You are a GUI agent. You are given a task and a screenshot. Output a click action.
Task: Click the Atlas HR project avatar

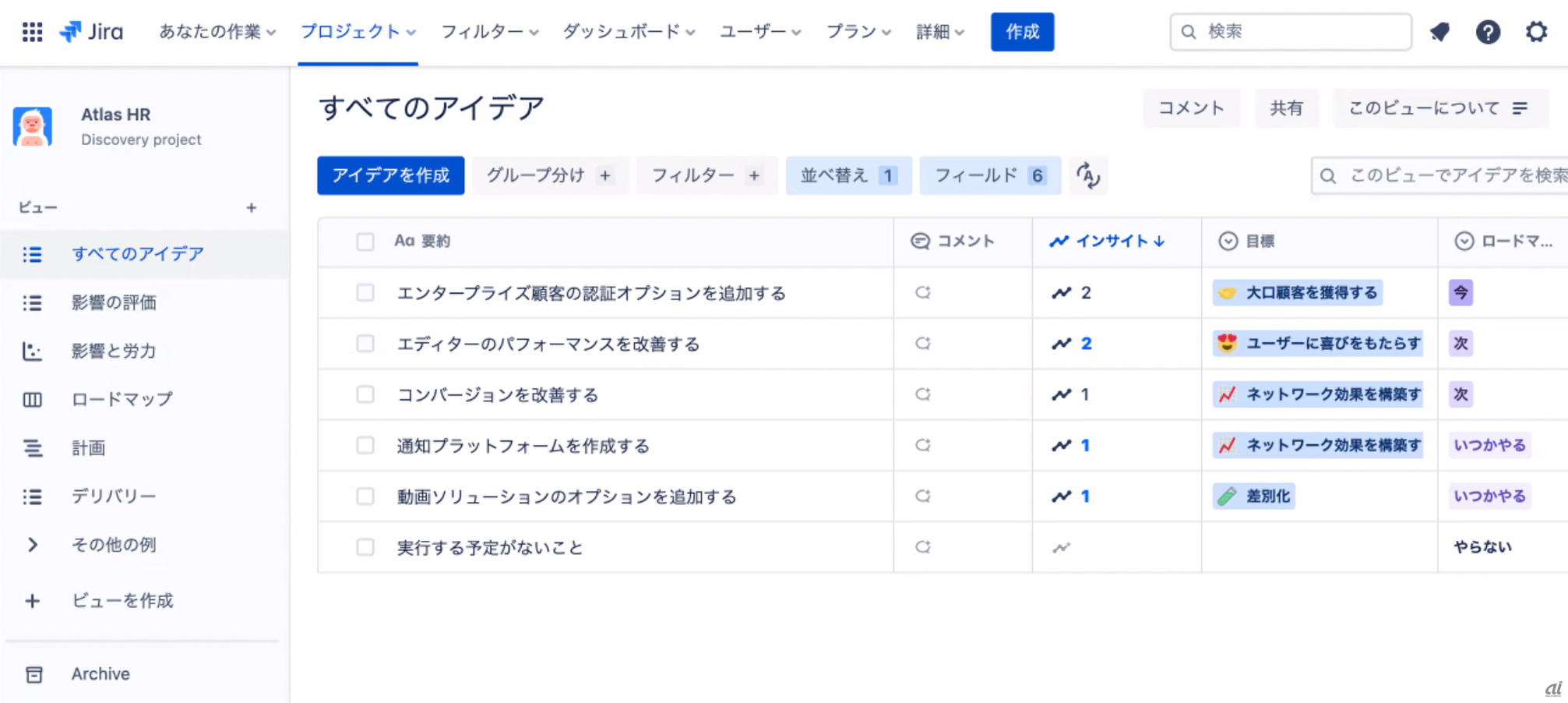coord(33,126)
